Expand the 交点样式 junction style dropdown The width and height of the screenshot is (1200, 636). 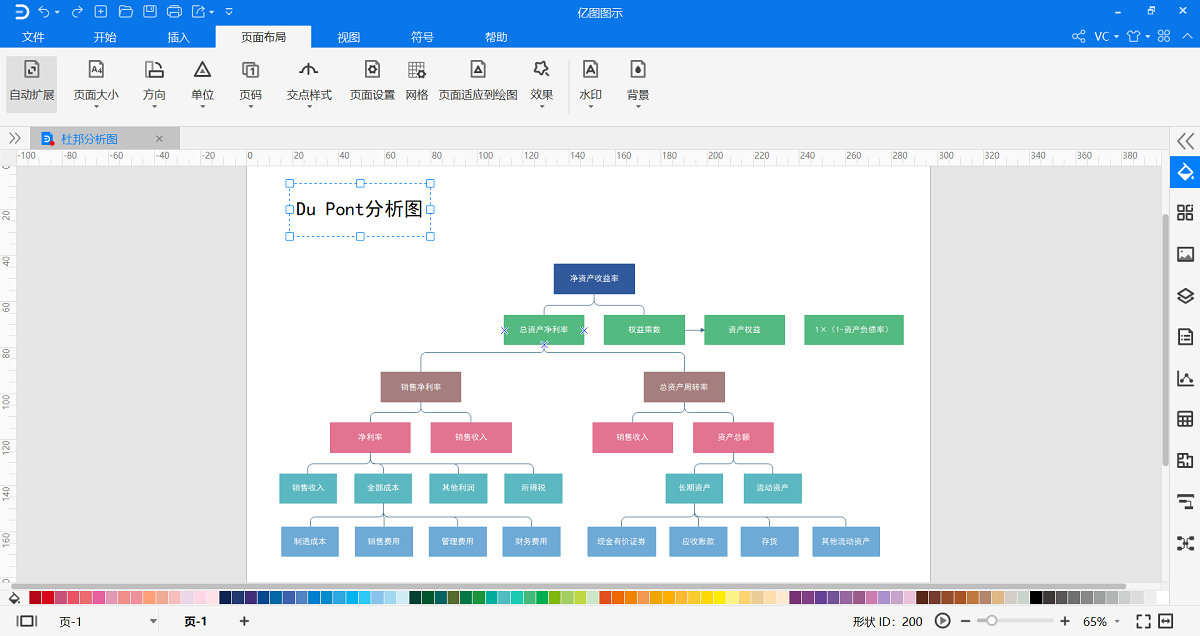(x=309, y=82)
